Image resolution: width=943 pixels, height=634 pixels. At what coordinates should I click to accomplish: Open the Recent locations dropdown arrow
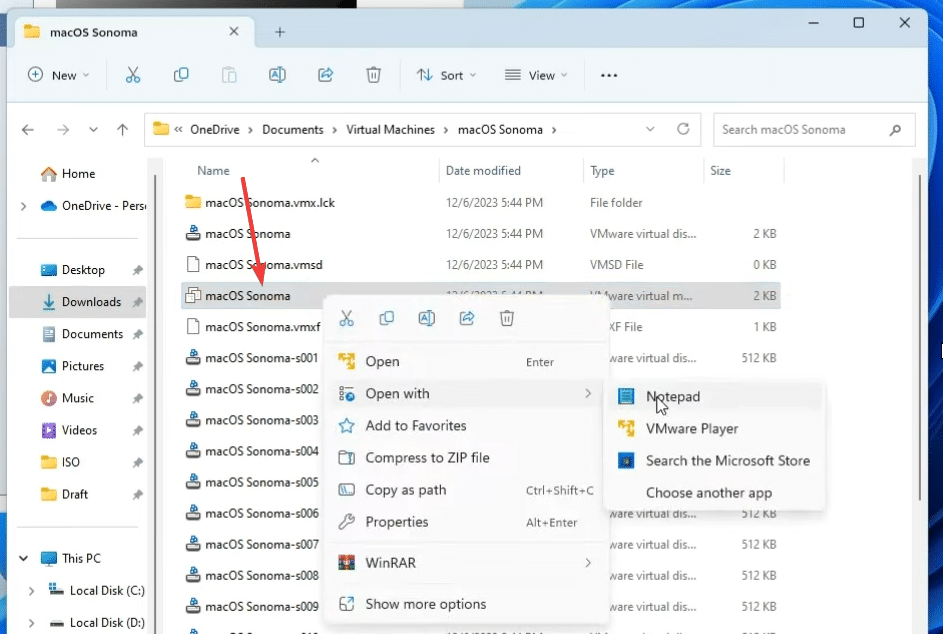(x=93, y=129)
